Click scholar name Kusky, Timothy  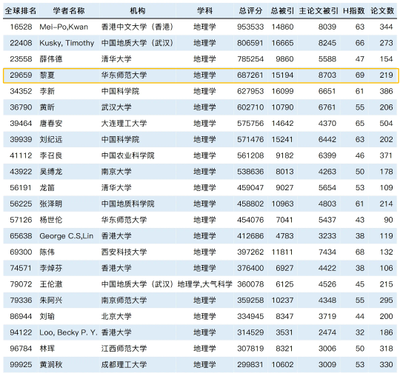[67, 43]
